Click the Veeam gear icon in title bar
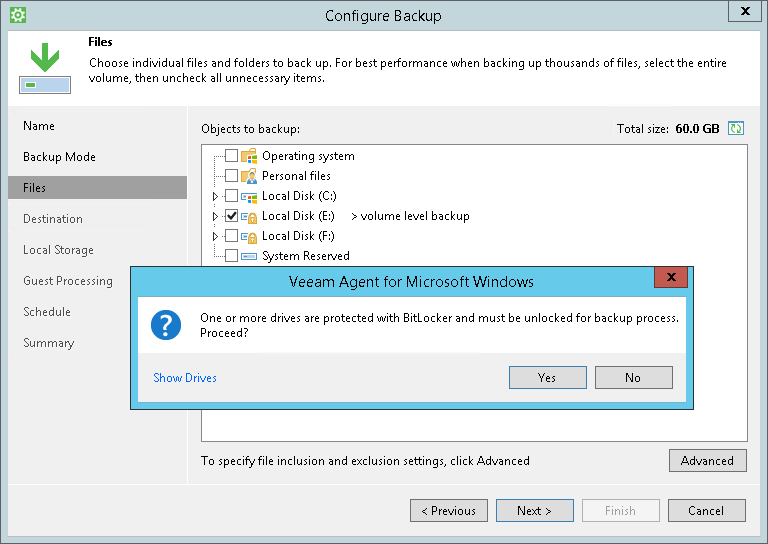The image size is (768, 544). [18, 15]
